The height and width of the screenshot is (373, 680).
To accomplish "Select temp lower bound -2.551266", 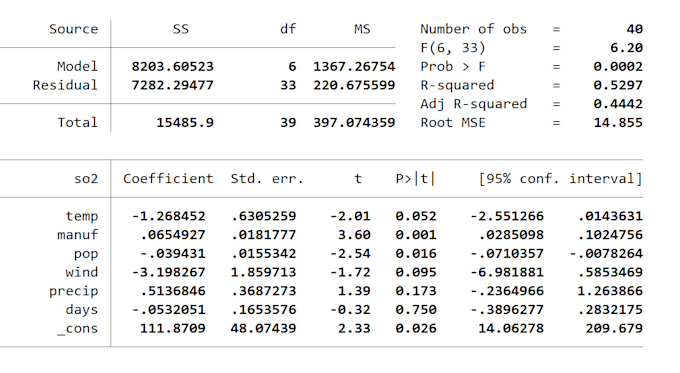I will pyautogui.click(x=507, y=216).
